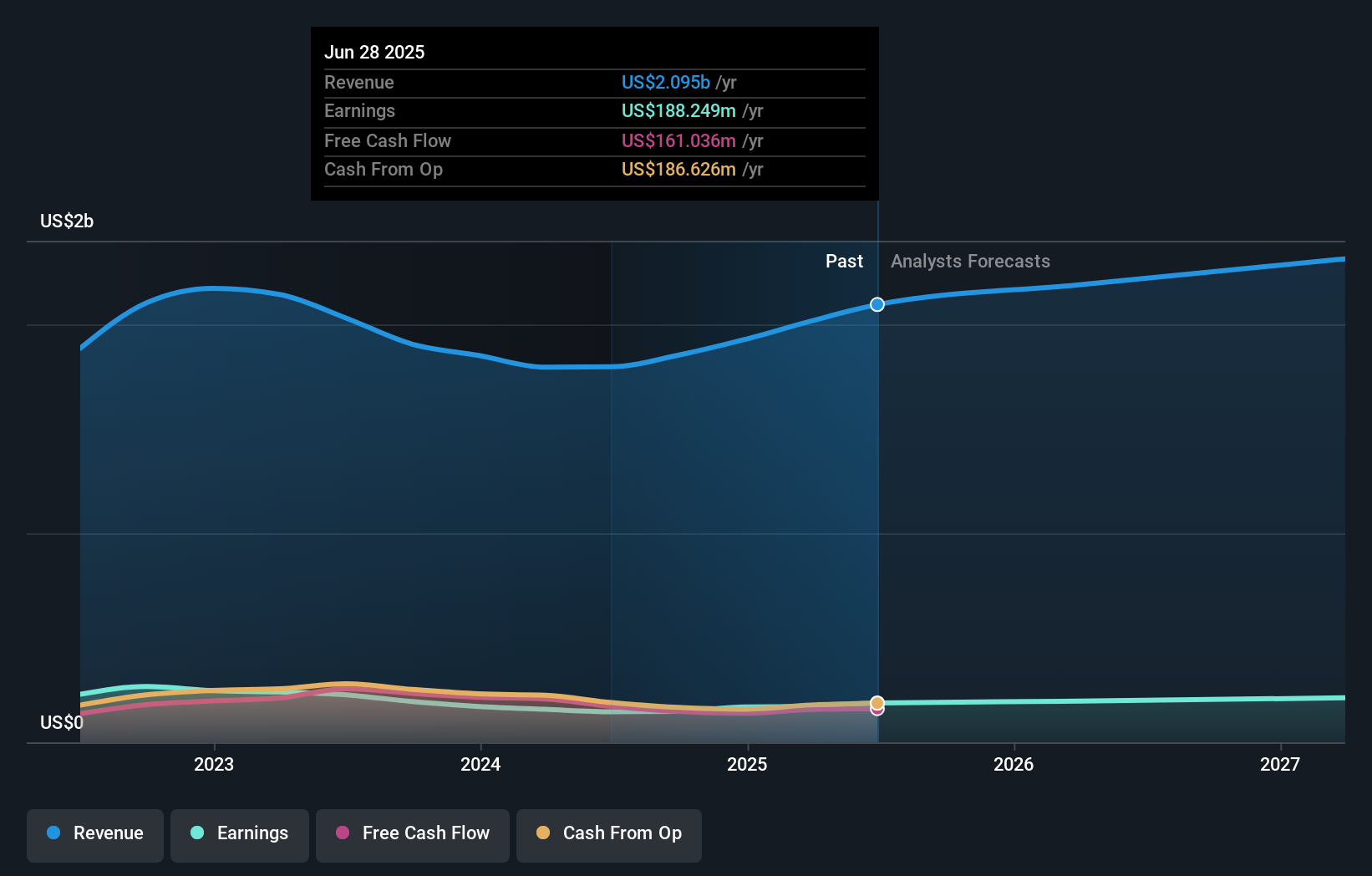This screenshot has height=876, width=1372.
Task: Click the teal Earnings legend dot
Action: (197, 833)
